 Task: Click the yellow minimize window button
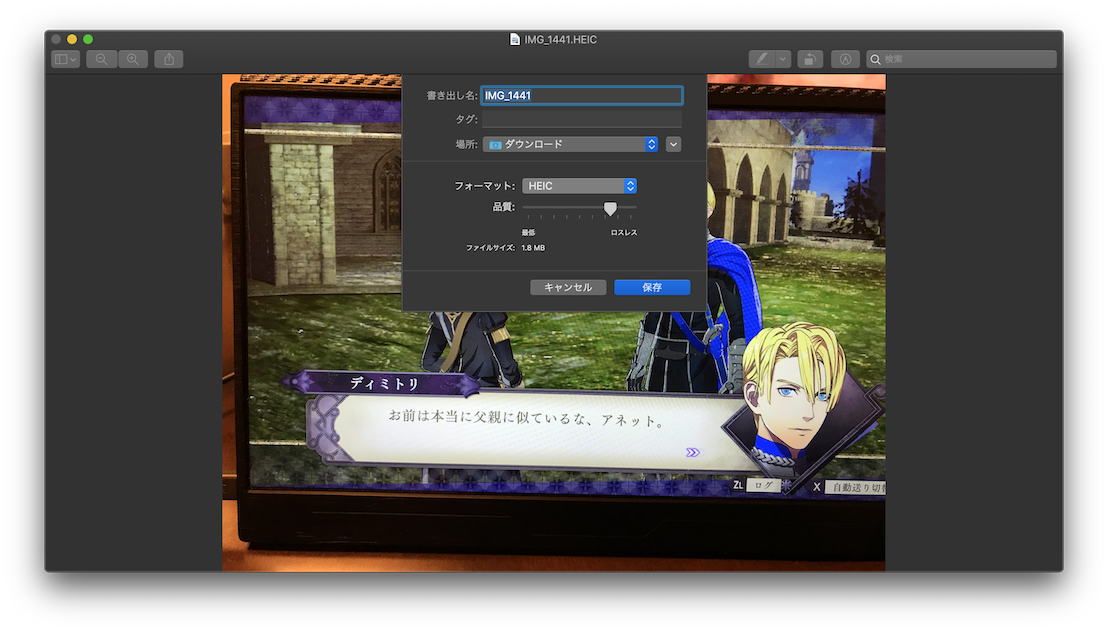(72, 39)
